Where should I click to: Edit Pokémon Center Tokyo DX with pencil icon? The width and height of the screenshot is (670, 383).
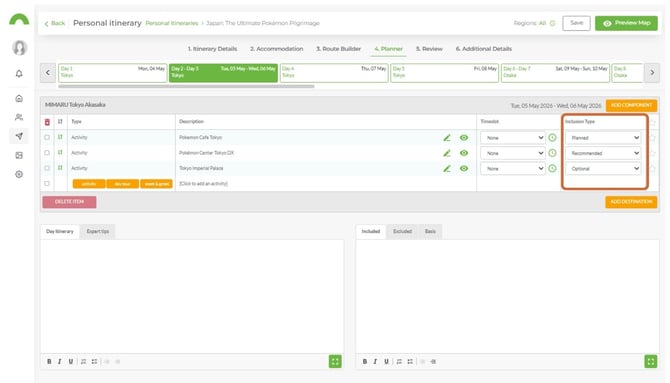(447, 153)
